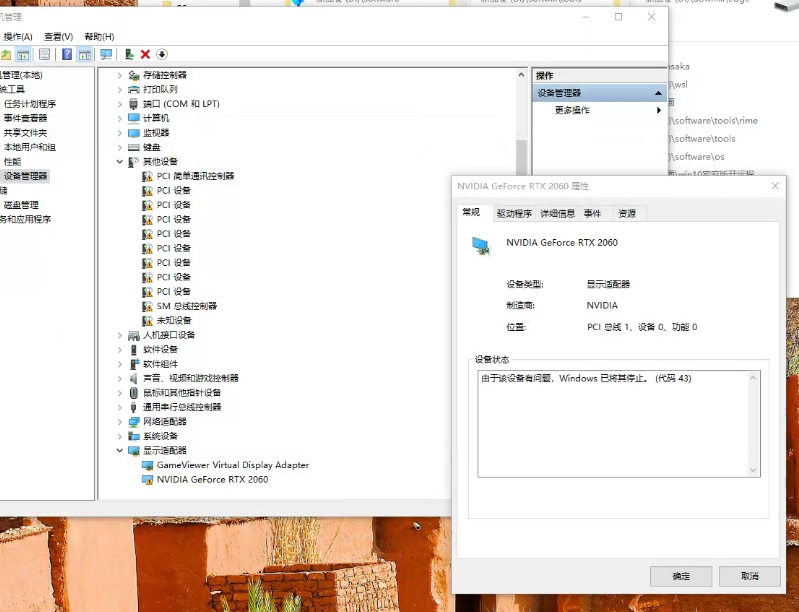
Task: Click the update driver green arrow icon
Action: pyautogui.click(x=129, y=54)
